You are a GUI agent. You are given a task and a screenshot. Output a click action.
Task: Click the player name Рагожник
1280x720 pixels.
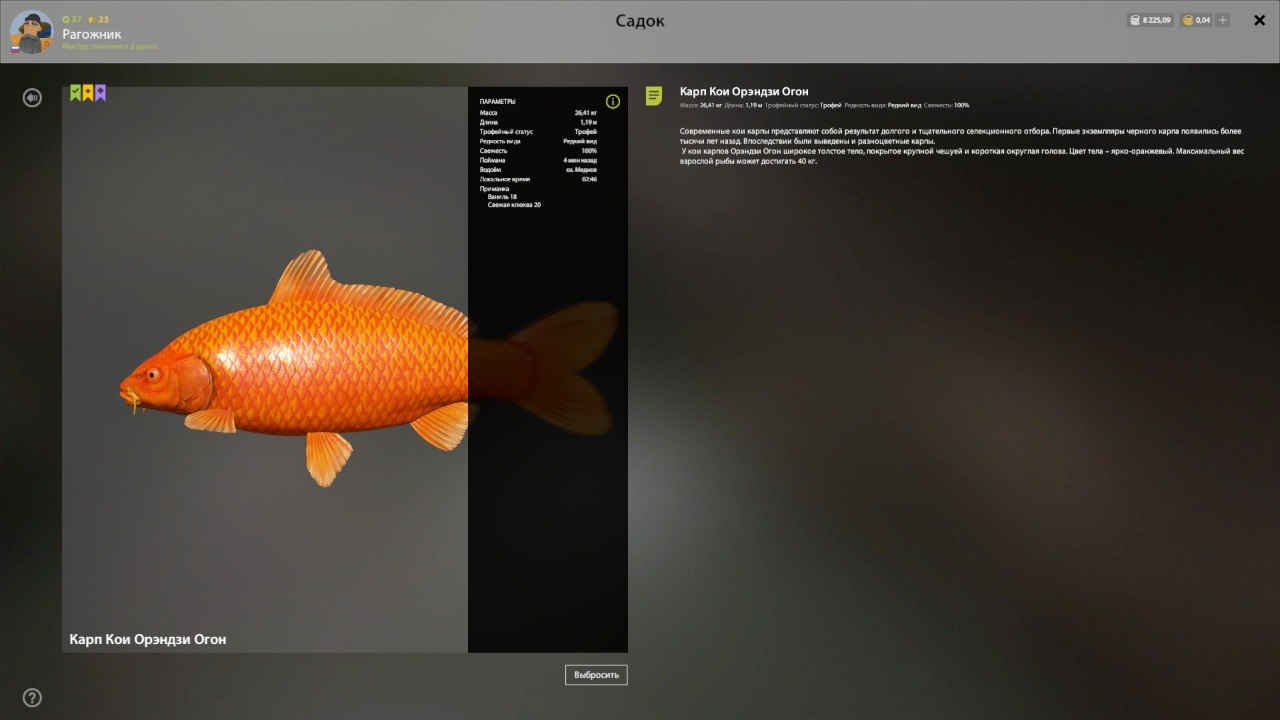point(91,34)
